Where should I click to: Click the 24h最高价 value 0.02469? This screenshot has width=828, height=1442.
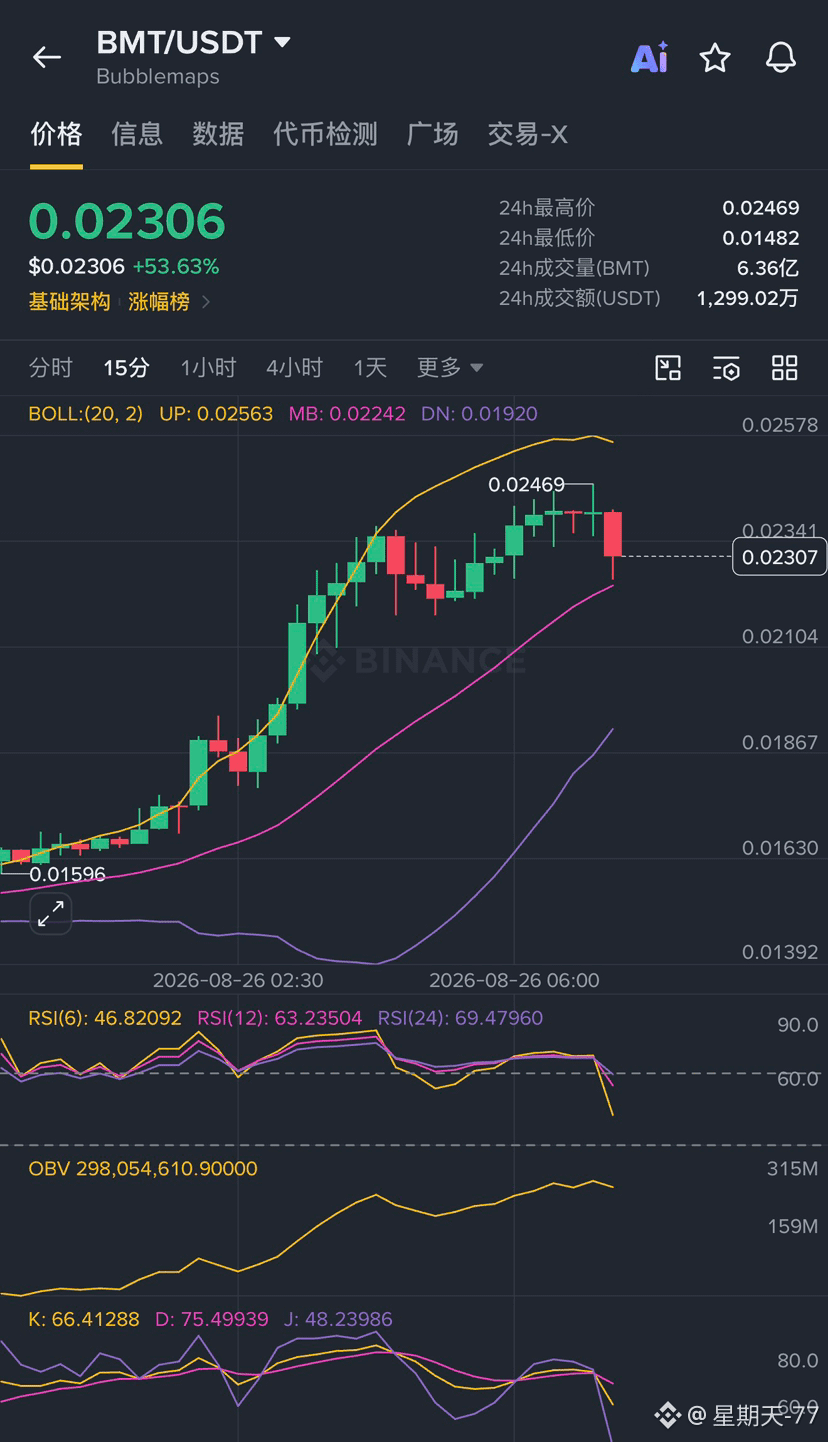tap(761, 208)
